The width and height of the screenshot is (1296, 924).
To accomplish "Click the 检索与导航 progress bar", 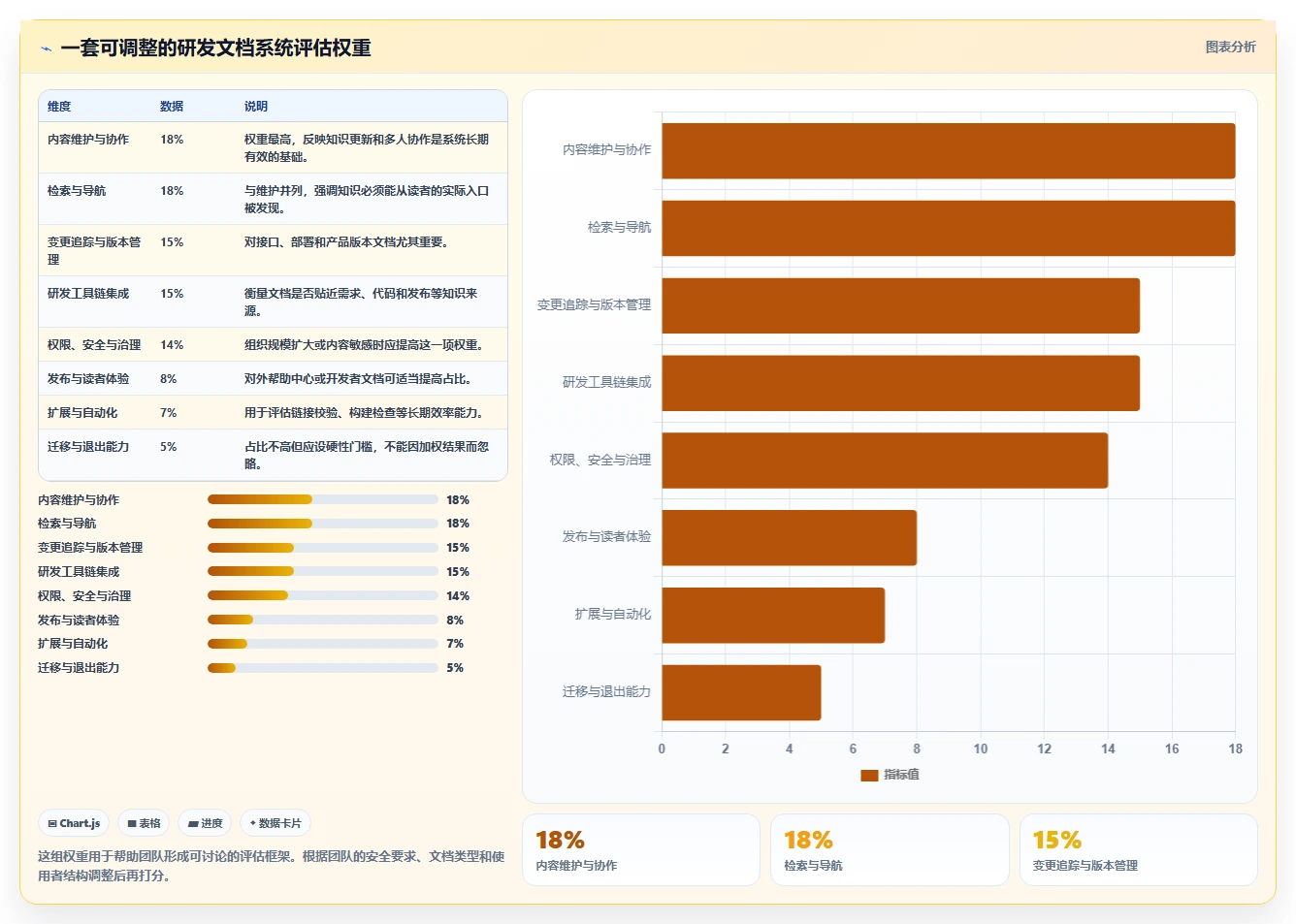I will pos(323,524).
